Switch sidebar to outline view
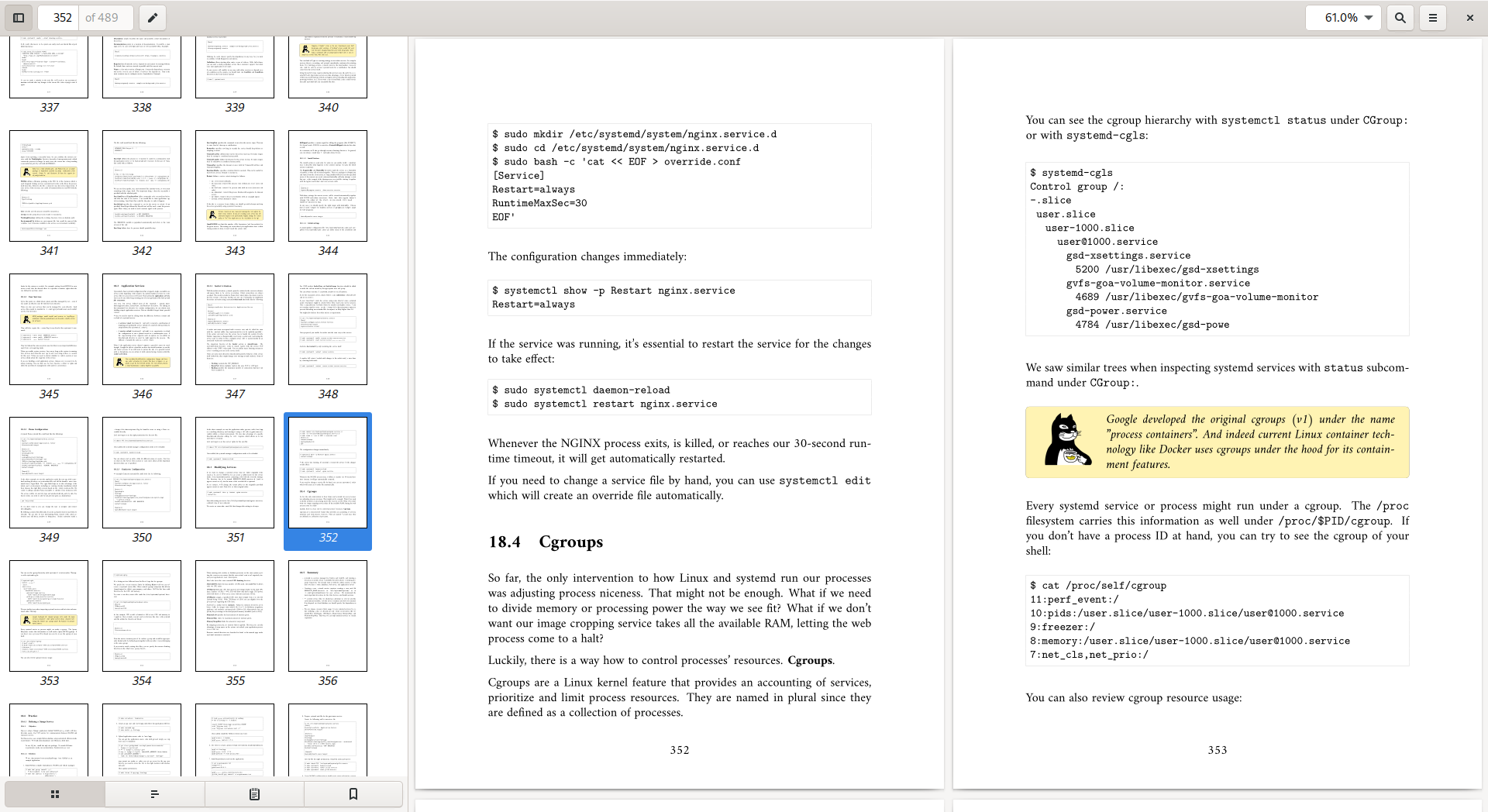Image resolution: width=1488 pixels, height=812 pixels. pyautogui.click(x=154, y=794)
